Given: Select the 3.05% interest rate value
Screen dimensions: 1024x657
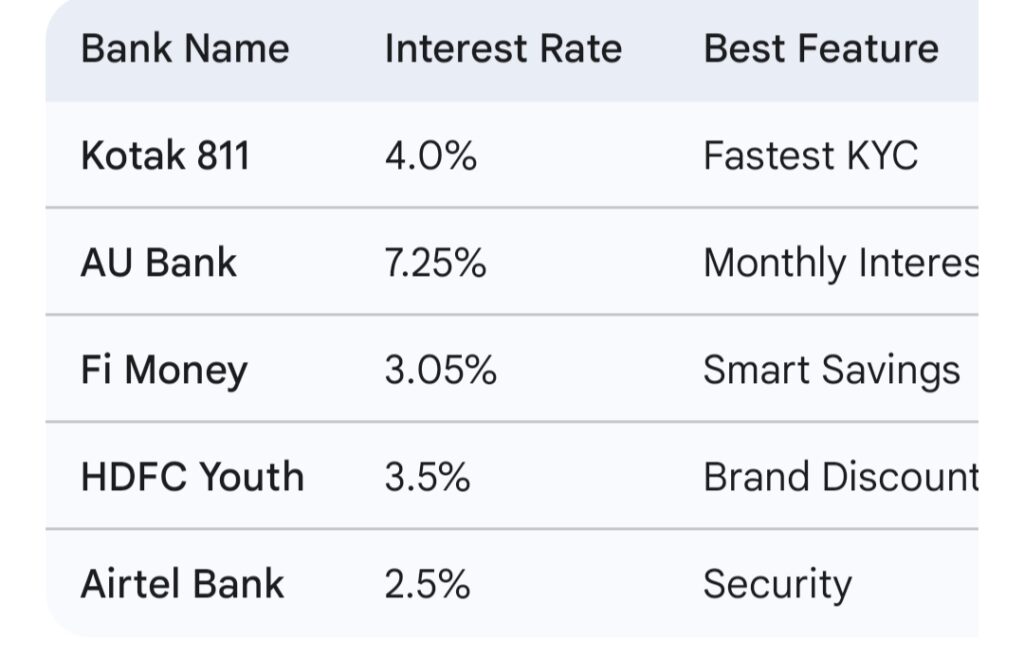Looking at the screenshot, I should point(441,370).
